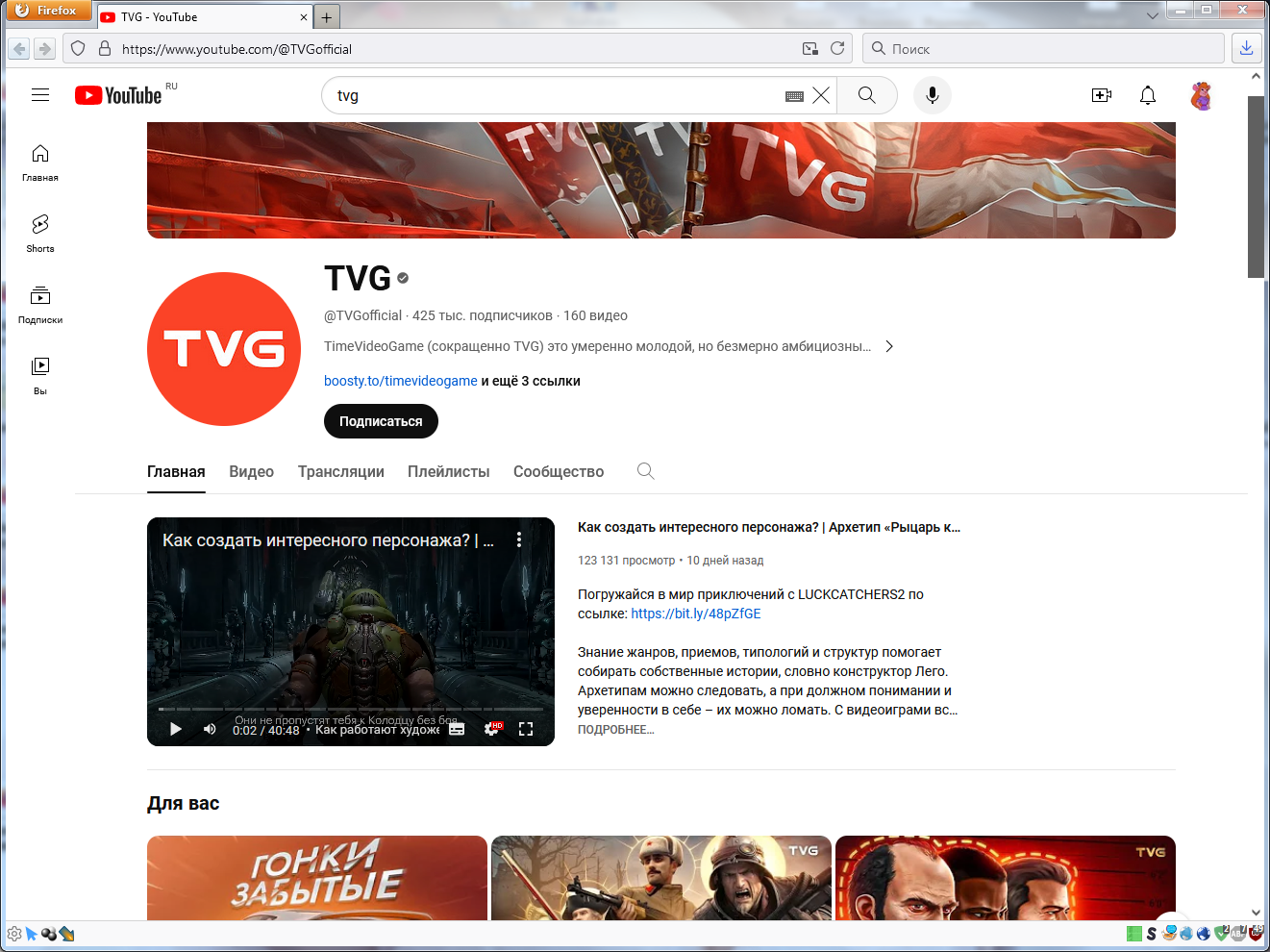The width and height of the screenshot is (1270, 952).
Task: Open featured video title Как создать интересного персонажа
Action: click(769, 527)
